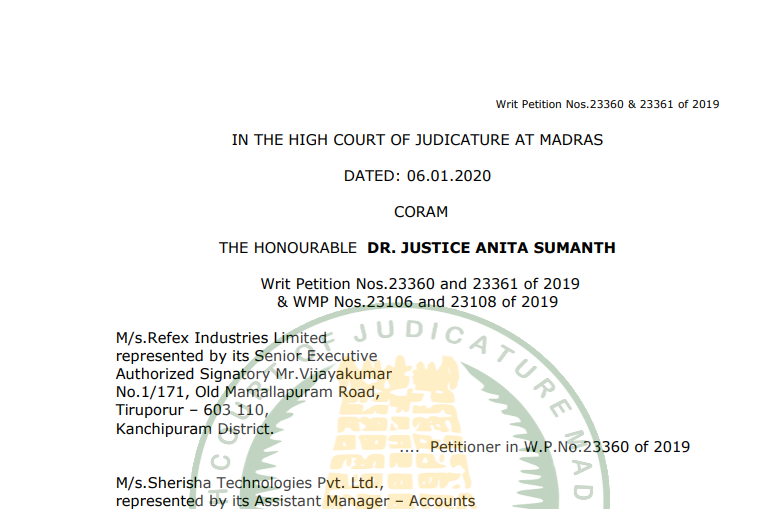Click the line 'DATED: 06.01.2020'
This screenshot has height=509, width=778.
pos(417,176)
